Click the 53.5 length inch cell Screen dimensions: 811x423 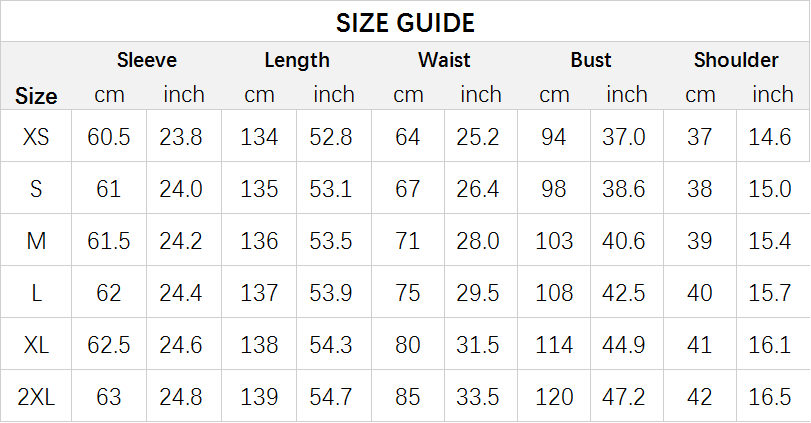click(331, 241)
